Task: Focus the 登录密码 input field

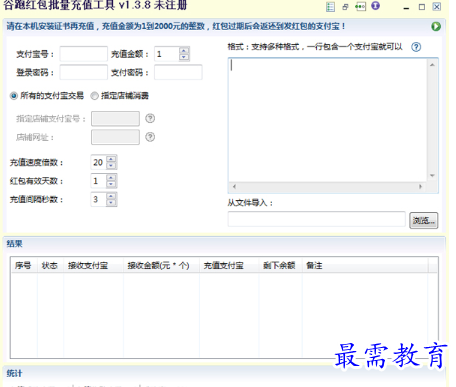Action: click(84, 72)
